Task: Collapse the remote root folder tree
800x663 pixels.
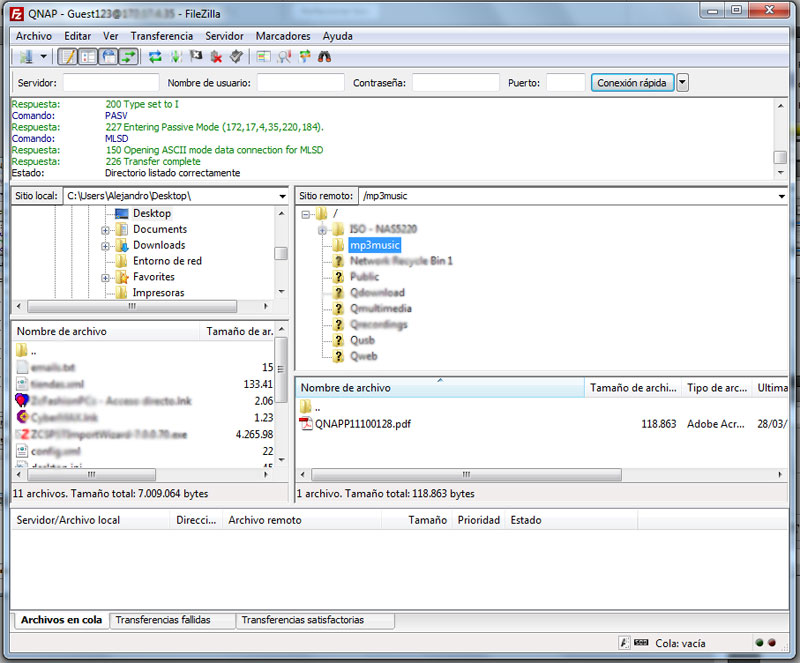Action: coord(306,214)
